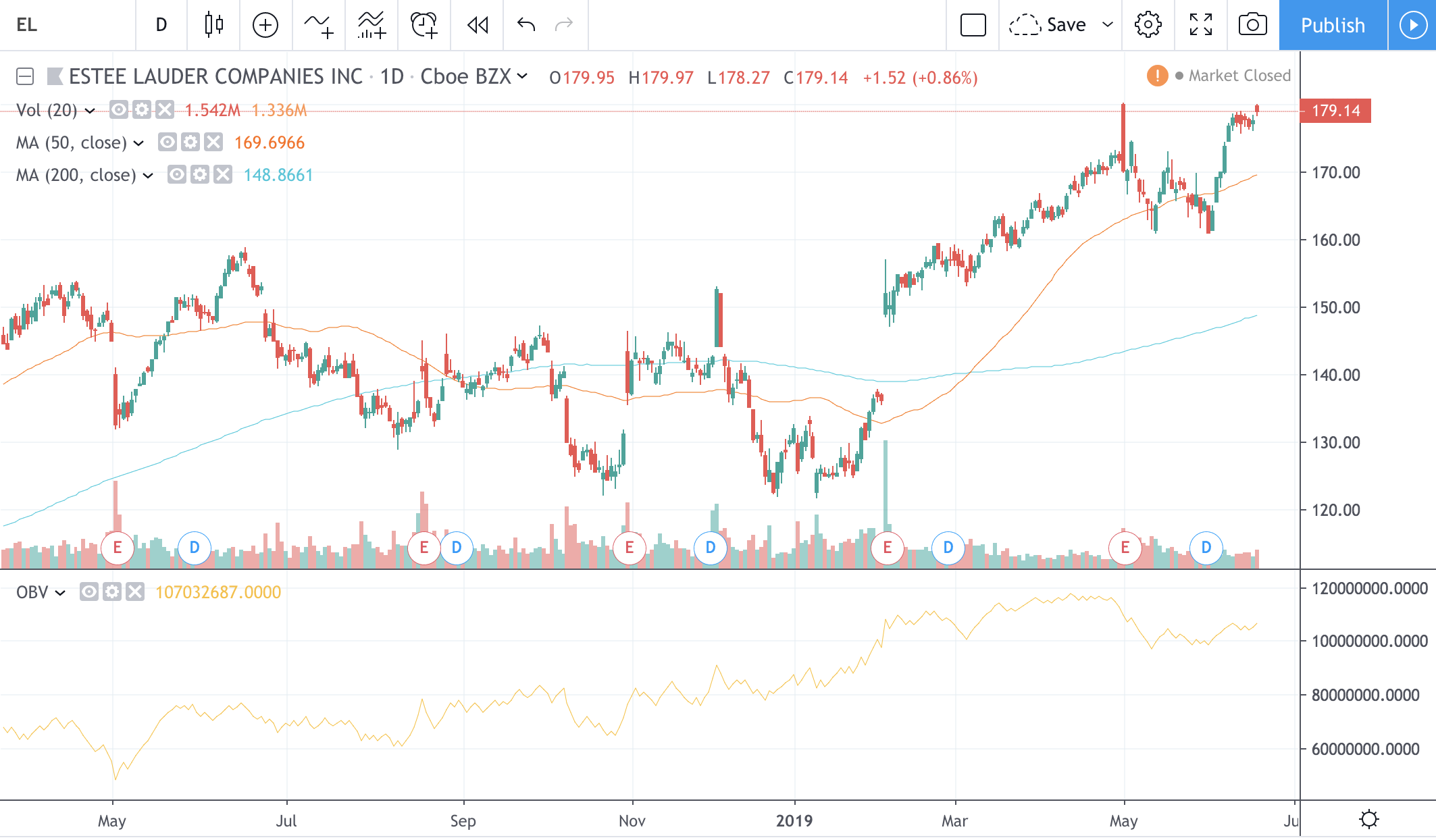This screenshot has height=840, width=1436.
Task: Click the orange market warning icon
Action: pyautogui.click(x=1157, y=76)
